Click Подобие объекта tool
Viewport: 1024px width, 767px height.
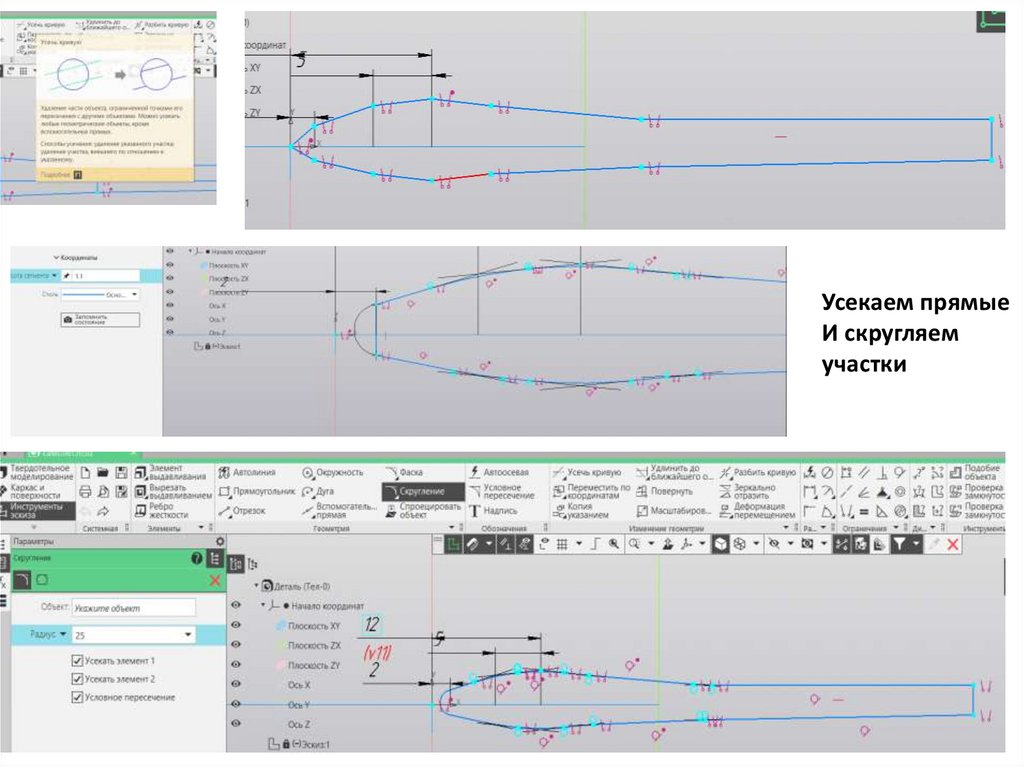tap(976, 472)
